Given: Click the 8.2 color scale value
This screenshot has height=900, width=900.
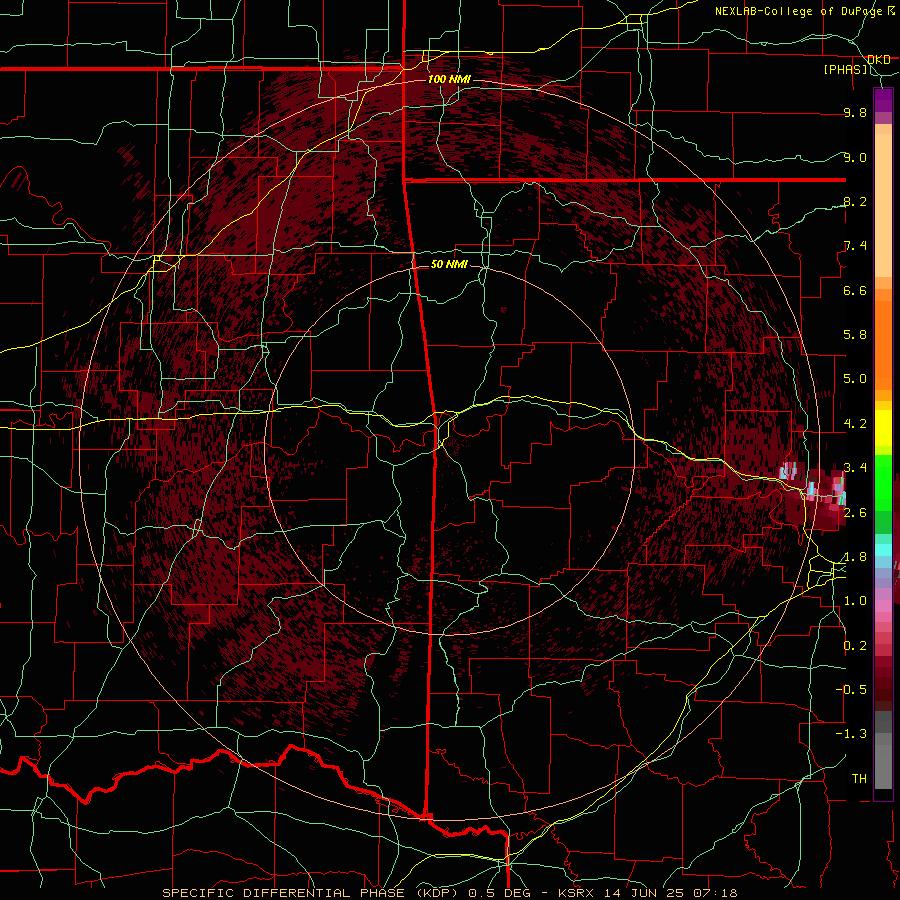Looking at the screenshot, I should coord(855,201).
